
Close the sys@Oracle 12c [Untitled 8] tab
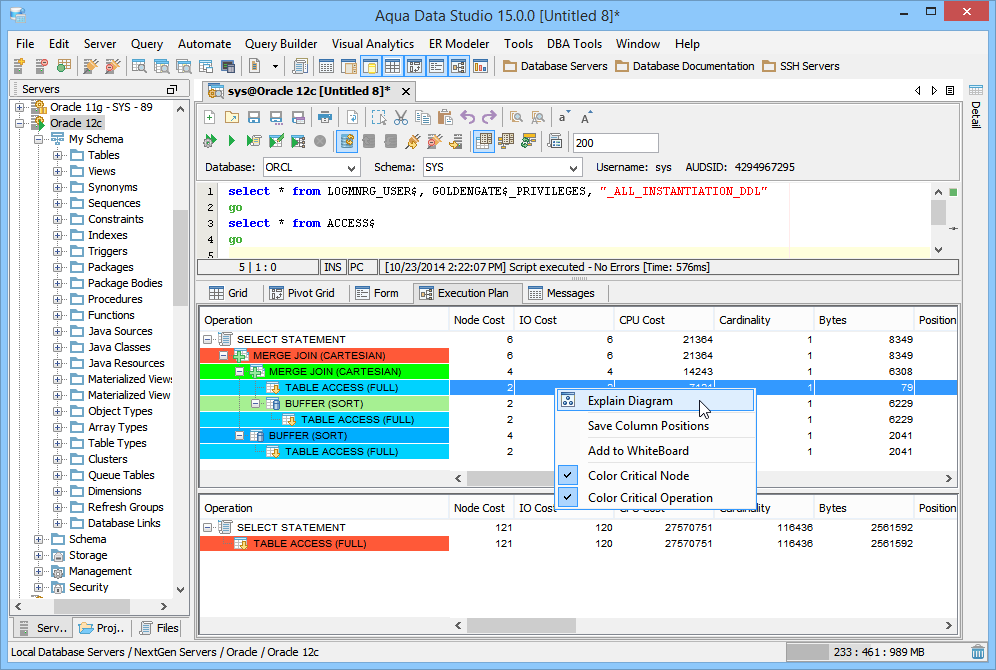point(405,91)
